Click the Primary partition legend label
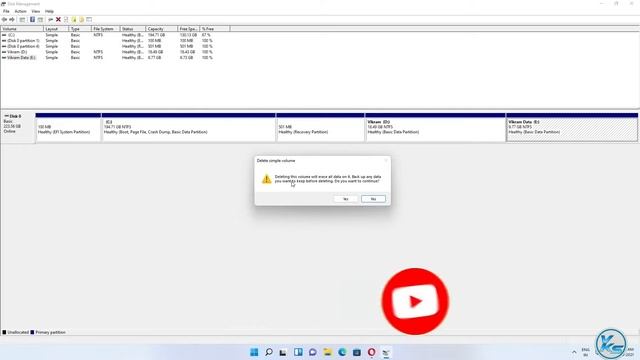Screen dimensions: 640x360 point(50,332)
